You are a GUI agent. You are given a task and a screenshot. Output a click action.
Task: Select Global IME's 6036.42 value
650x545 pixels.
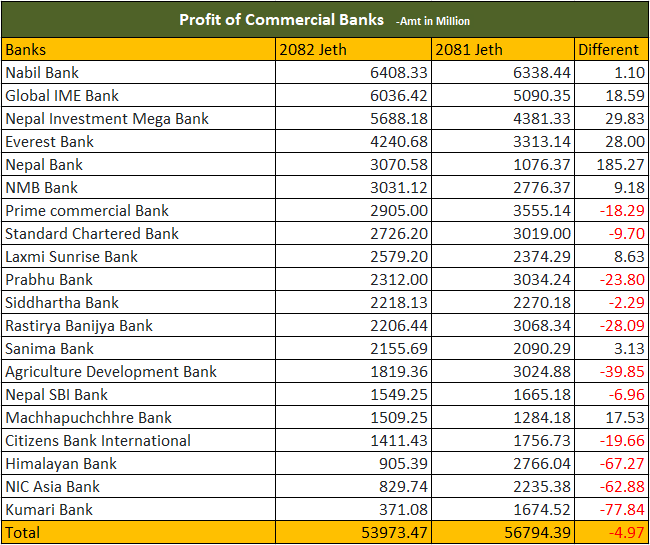[354, 95]
